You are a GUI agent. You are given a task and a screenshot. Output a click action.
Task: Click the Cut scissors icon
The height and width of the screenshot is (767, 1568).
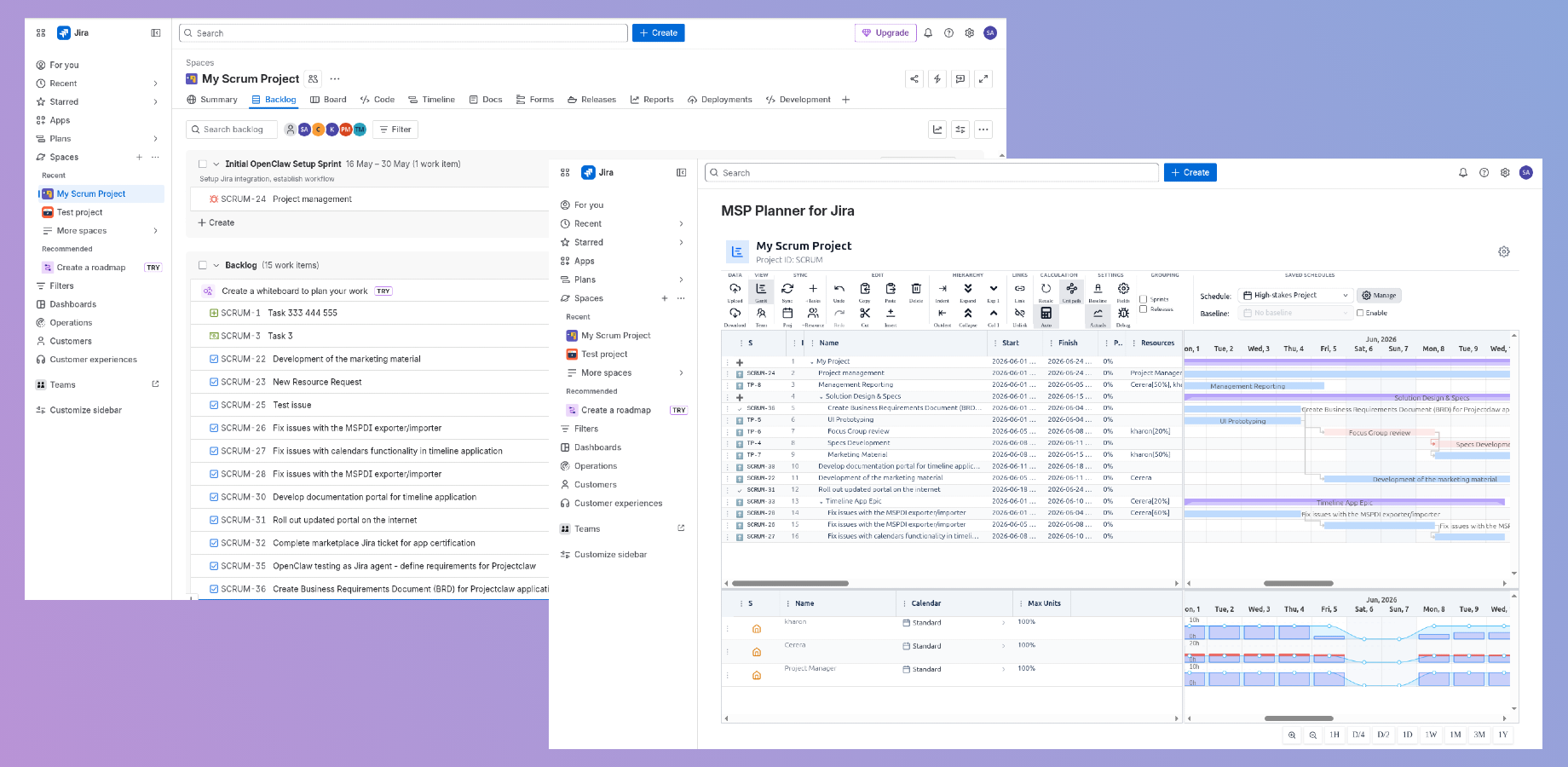click(x=865, y=314)
